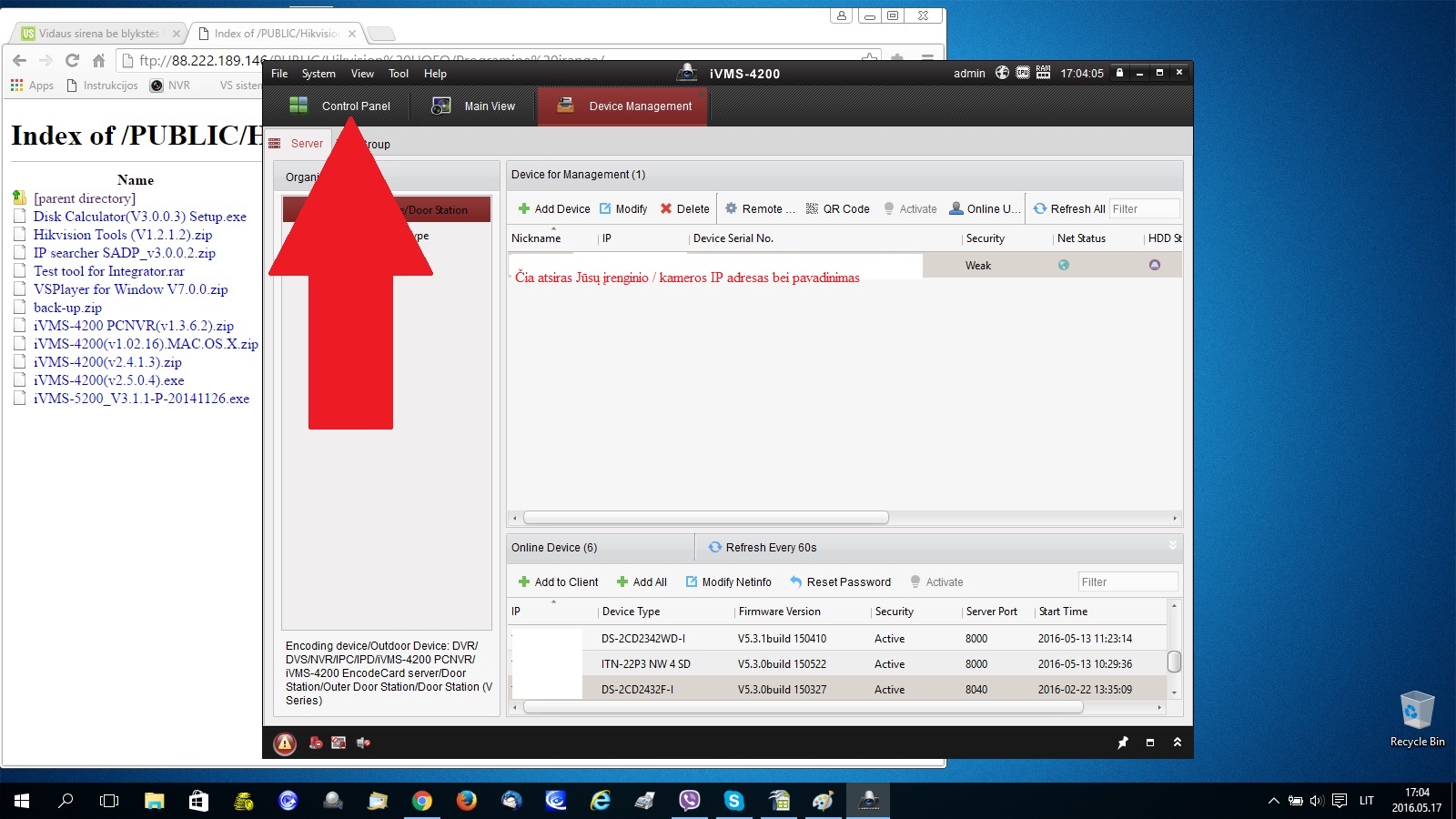Open VSPlayer for Window V7.0.0.zip link
Viewport: 1456px width, 819px height.
point(131,289)
